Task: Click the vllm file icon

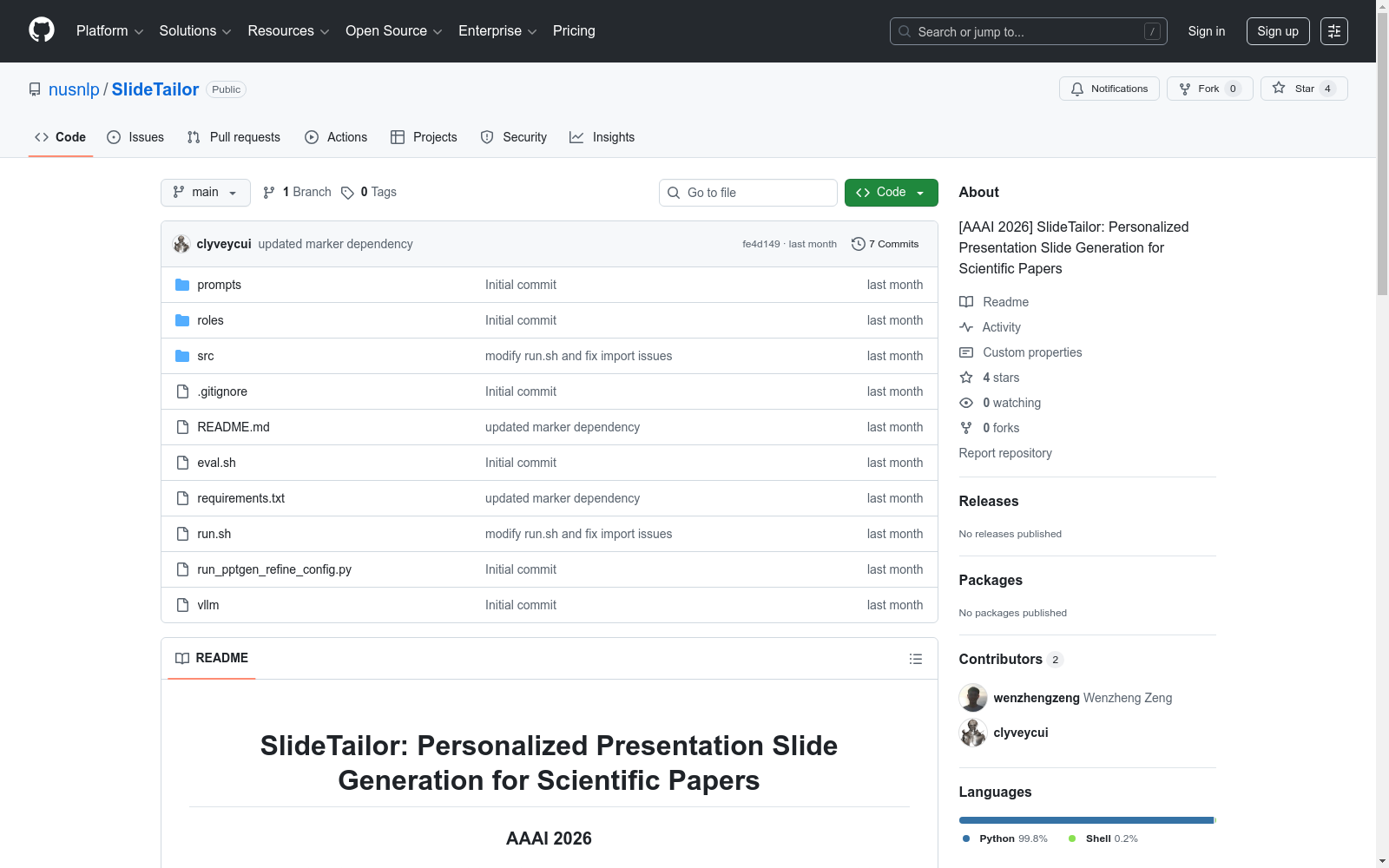Action: tap(182, 605)
